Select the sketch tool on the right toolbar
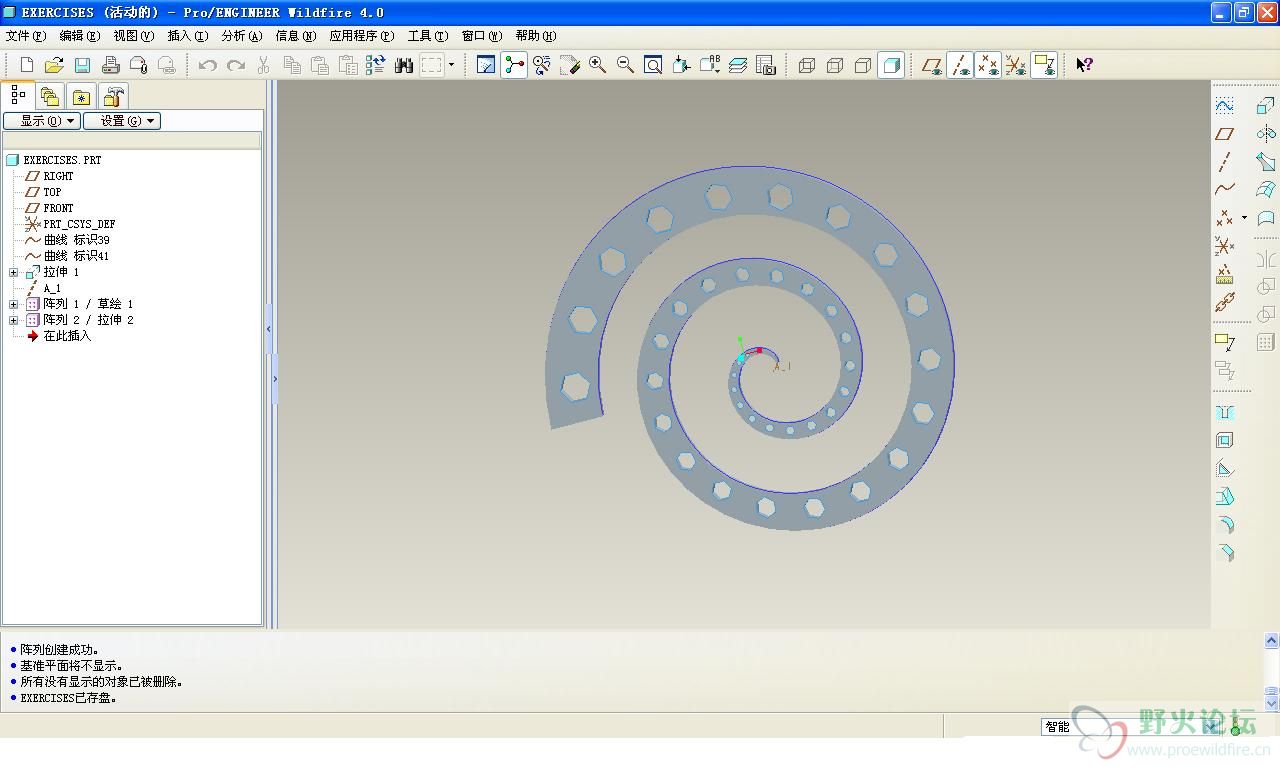The height and width of the screenshot is (768, 1280). coord(1224,105)
